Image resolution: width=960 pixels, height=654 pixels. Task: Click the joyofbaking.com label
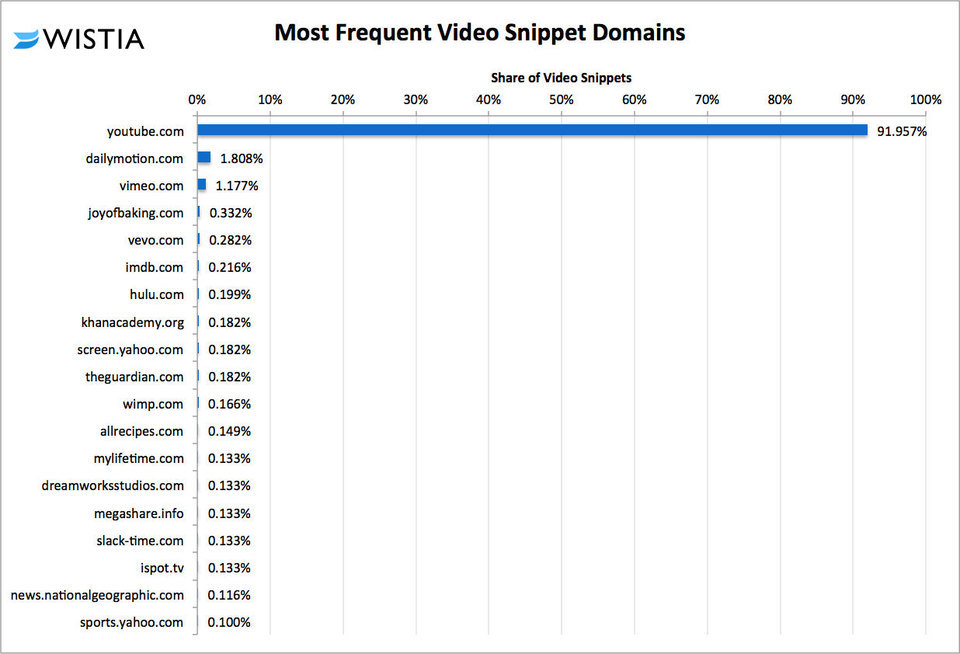[x=135, y=213]
